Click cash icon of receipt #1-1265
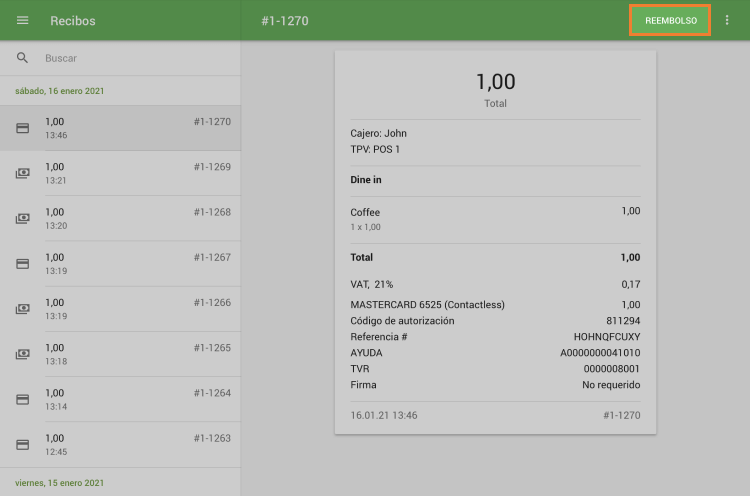Screen dimensions: 750x496 (x=23, y=354)
